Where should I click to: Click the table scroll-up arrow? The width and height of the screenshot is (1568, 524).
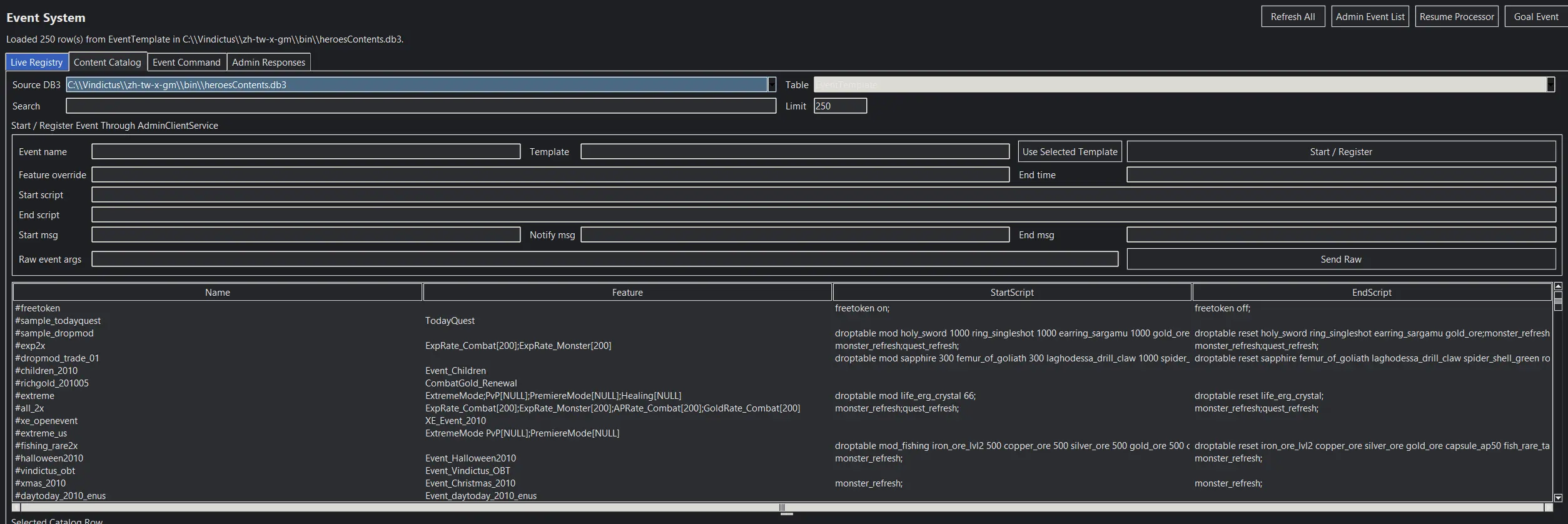pyautogui.click(x=1558, y=286)
